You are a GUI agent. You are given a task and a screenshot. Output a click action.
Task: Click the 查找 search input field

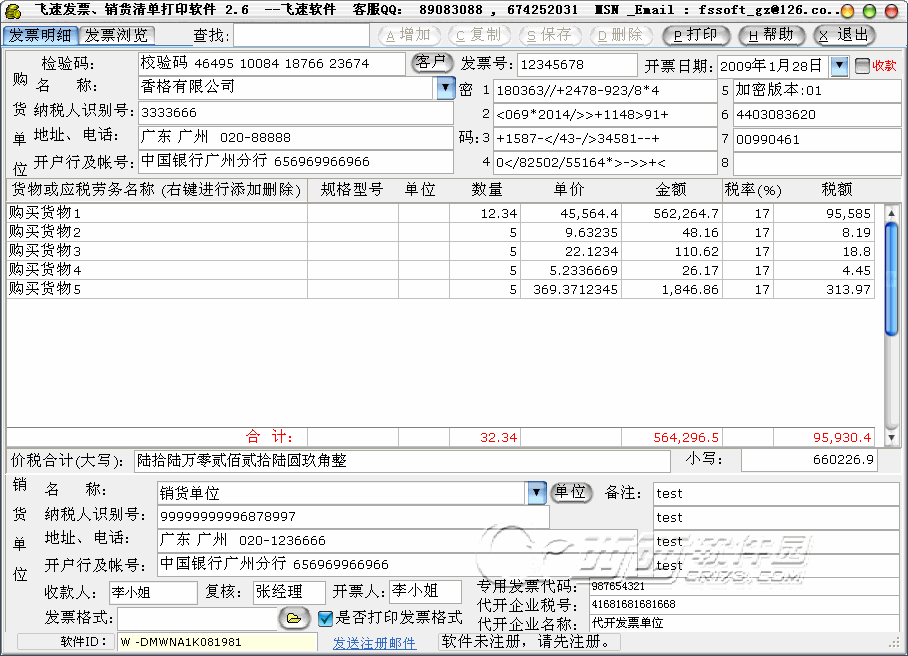point(301,36)
